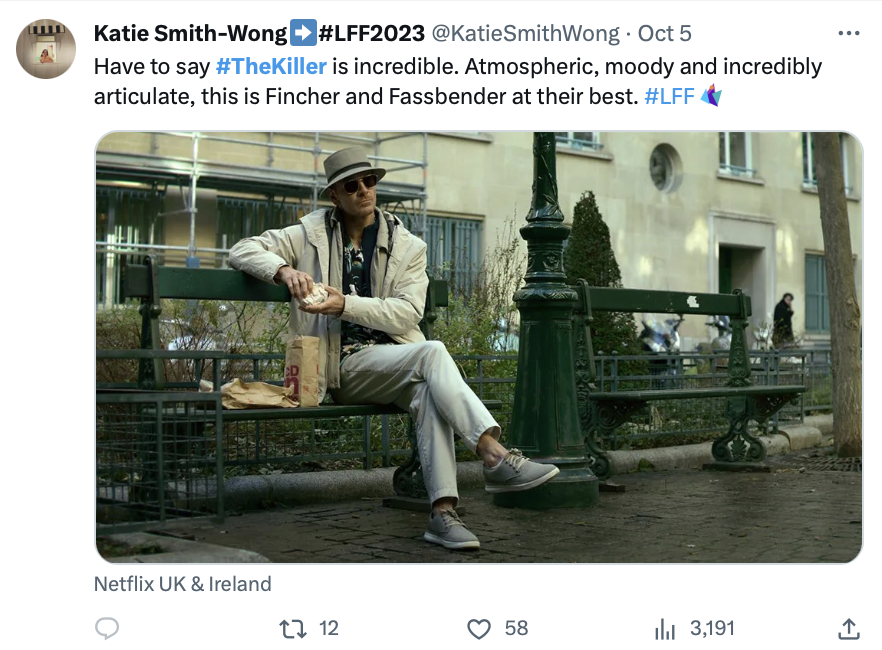Open the Oct 5 timestamp link
This screenshot has width=882, height=650.
[x=664, y=33]
